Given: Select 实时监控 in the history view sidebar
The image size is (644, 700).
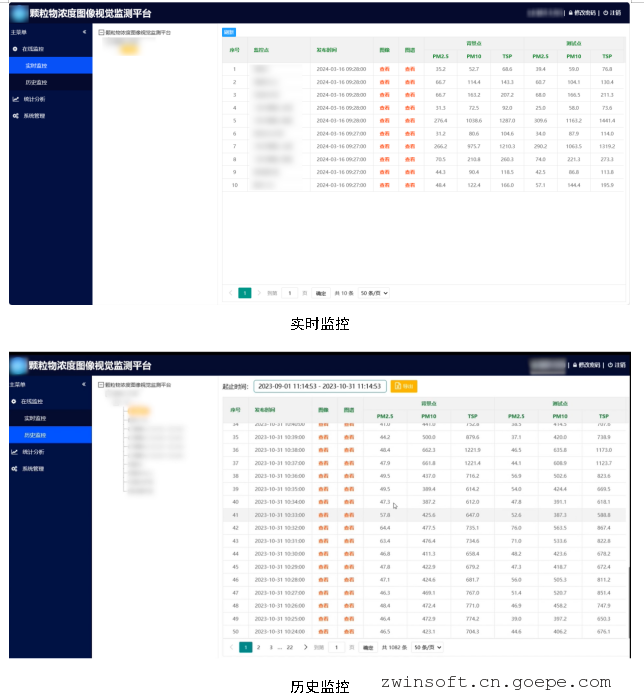Looking at the screenshot, I should click(x=36, y=418).
